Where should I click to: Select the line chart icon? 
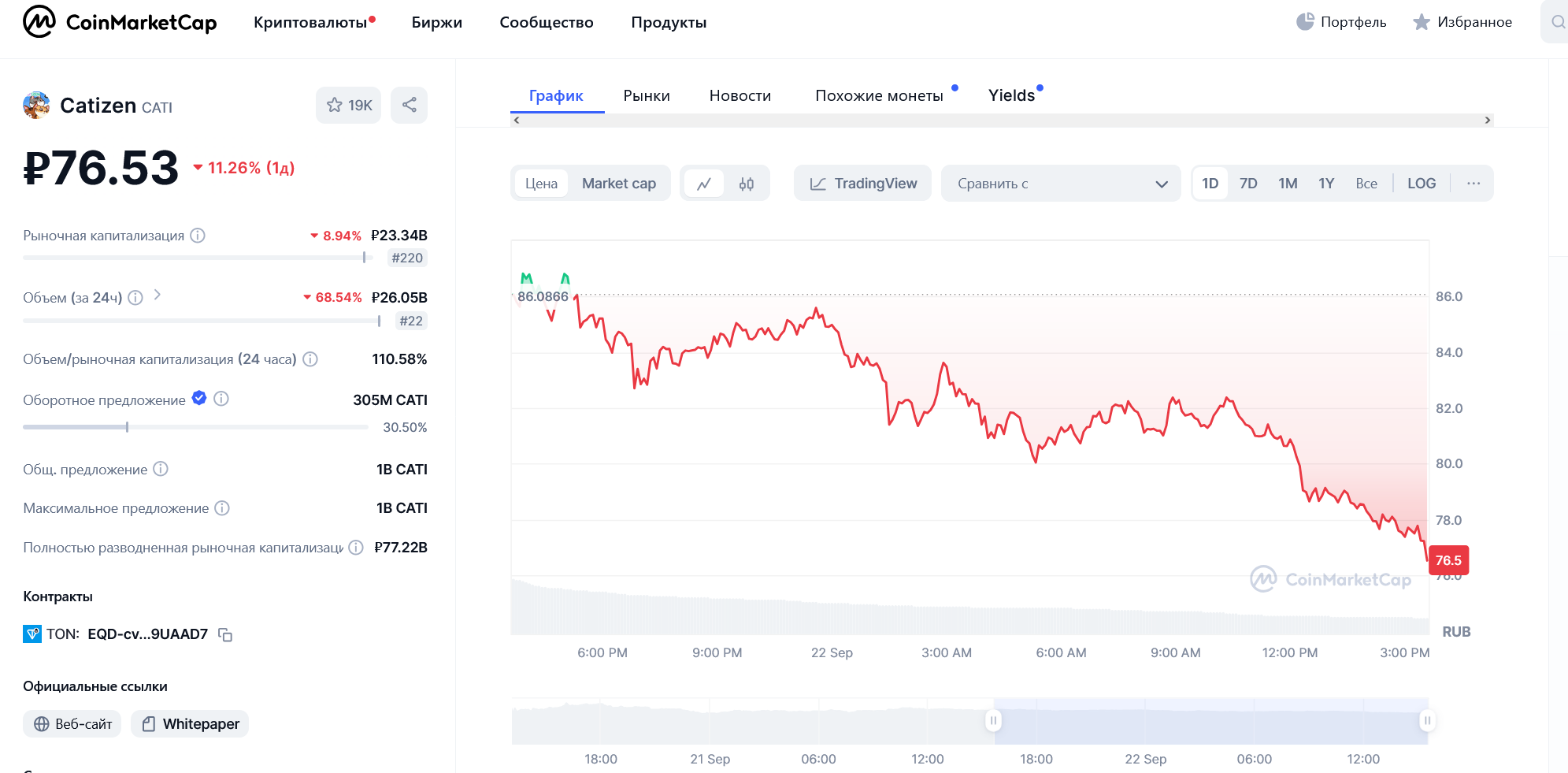704,184
